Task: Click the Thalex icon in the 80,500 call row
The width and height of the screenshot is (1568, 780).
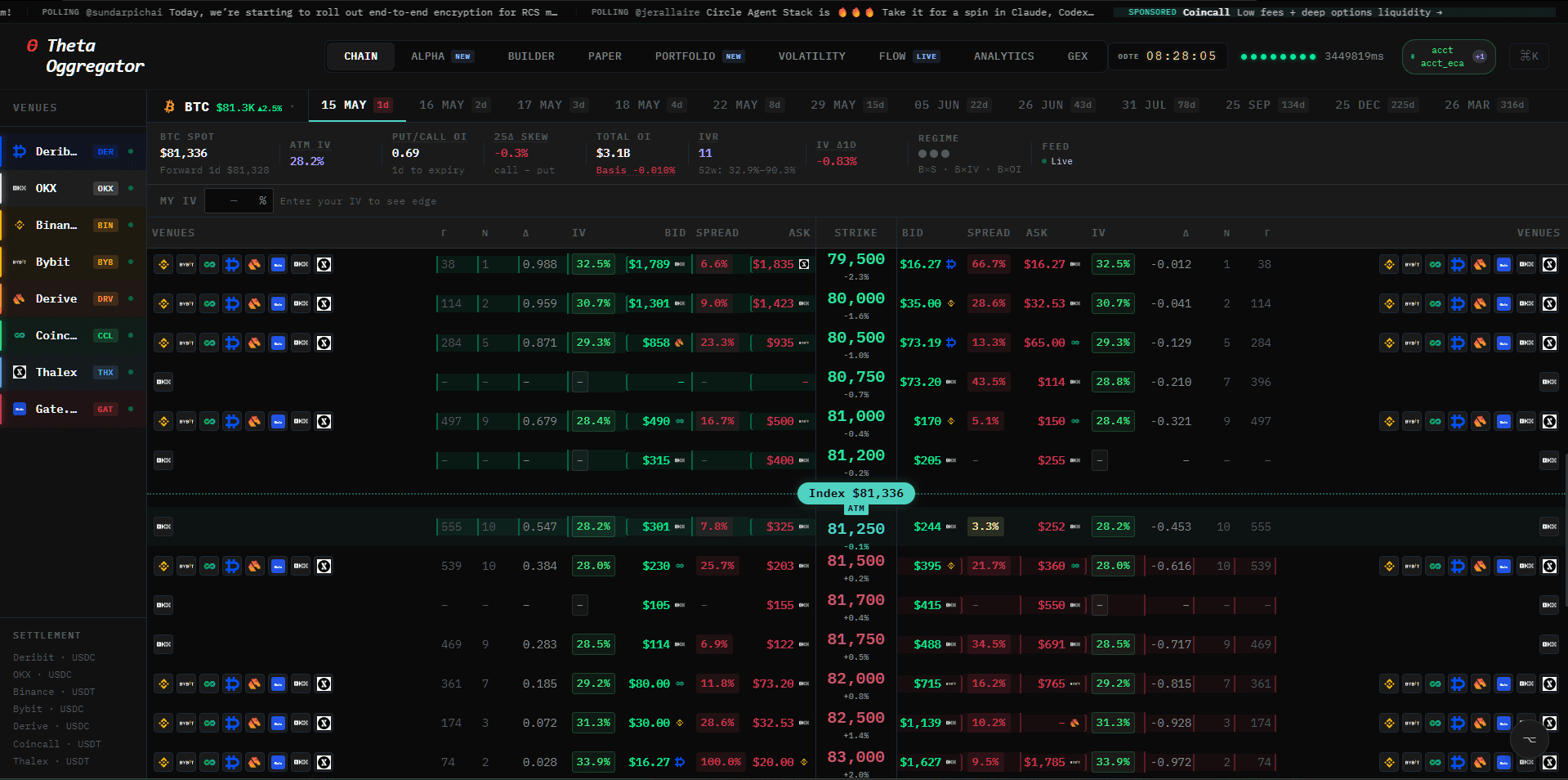Action: coord(324,343)
